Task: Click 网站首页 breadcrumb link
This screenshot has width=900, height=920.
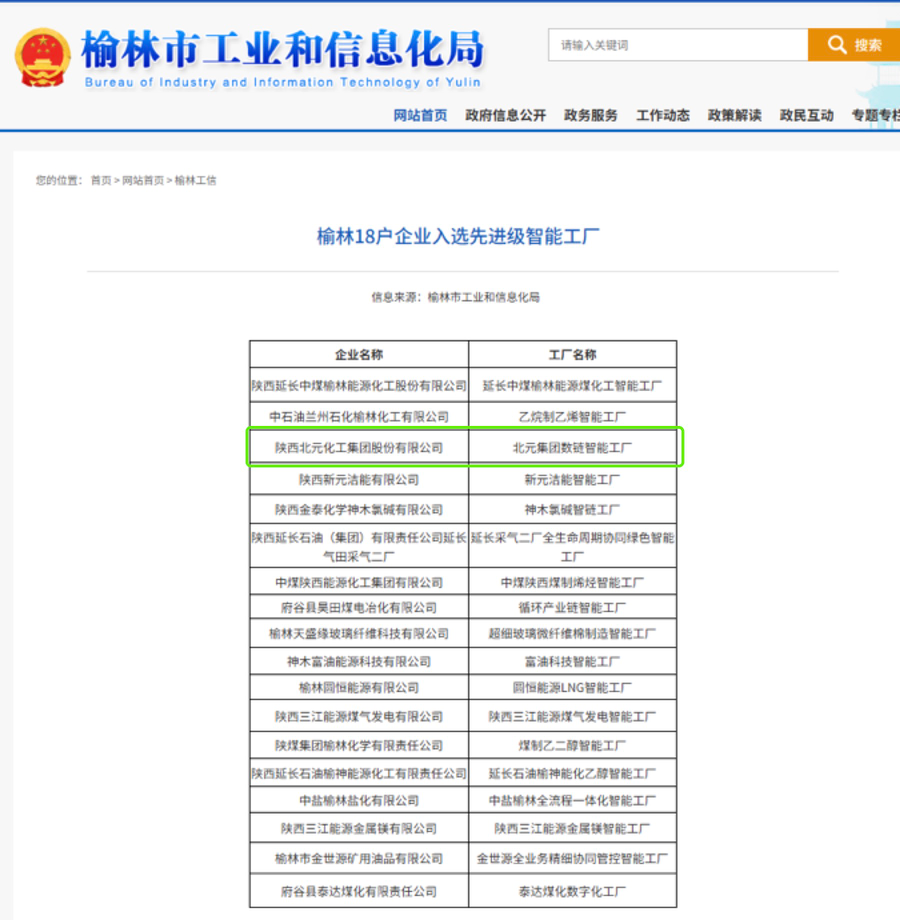Action: 143,180
